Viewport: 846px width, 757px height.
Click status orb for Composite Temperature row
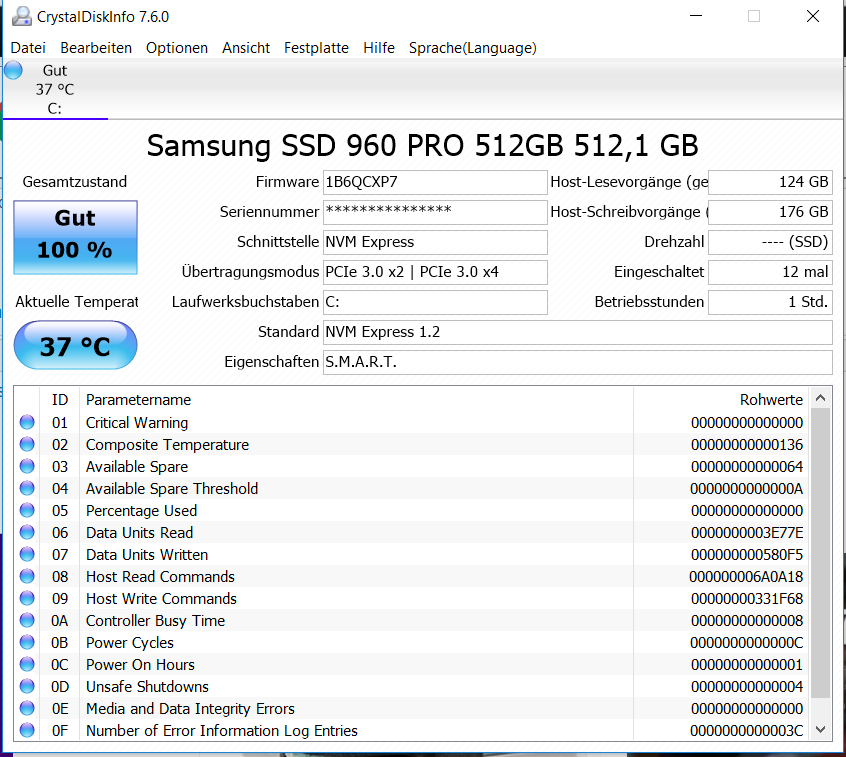[x=27, y=444]
